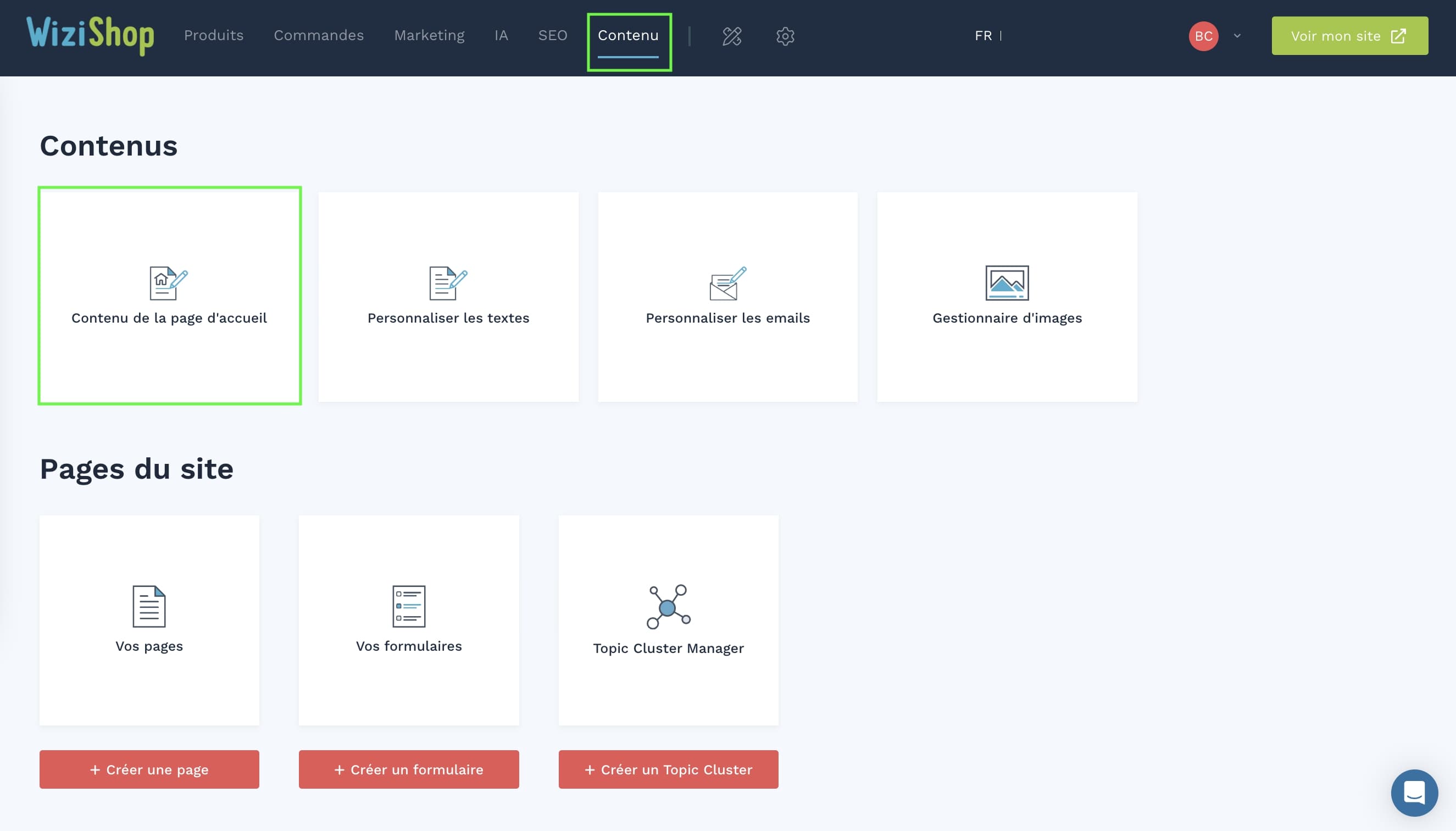Click the Vos formulaires form icon

(408, 606)
